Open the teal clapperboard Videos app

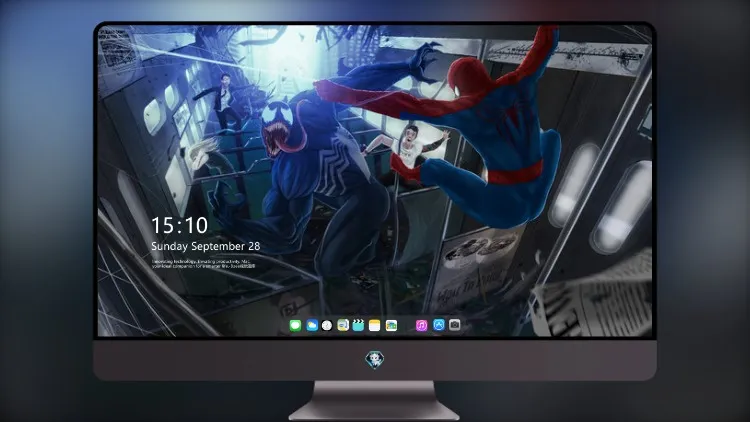pos(358,326)
